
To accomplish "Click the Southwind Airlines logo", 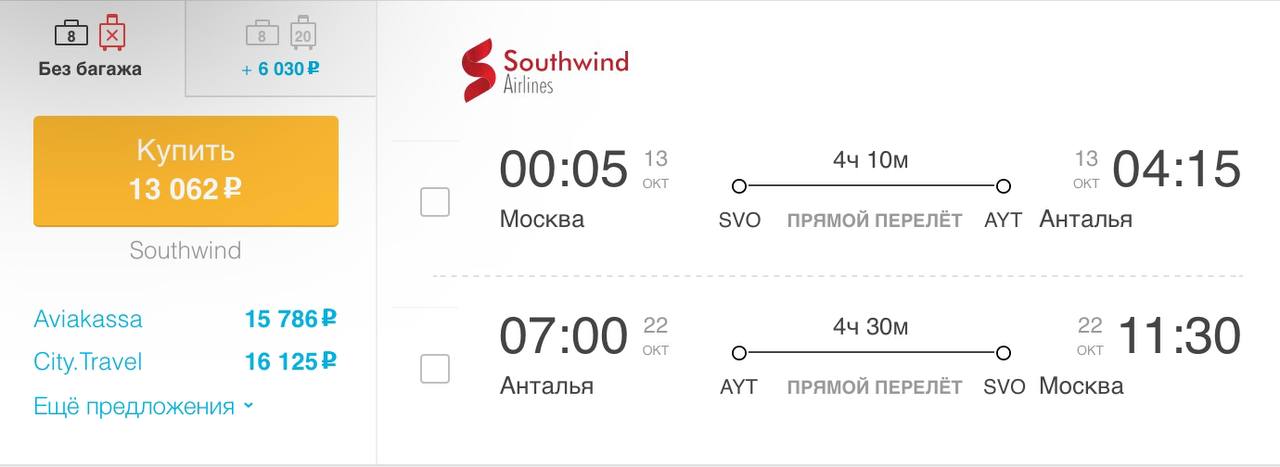I will click(545, 70).
